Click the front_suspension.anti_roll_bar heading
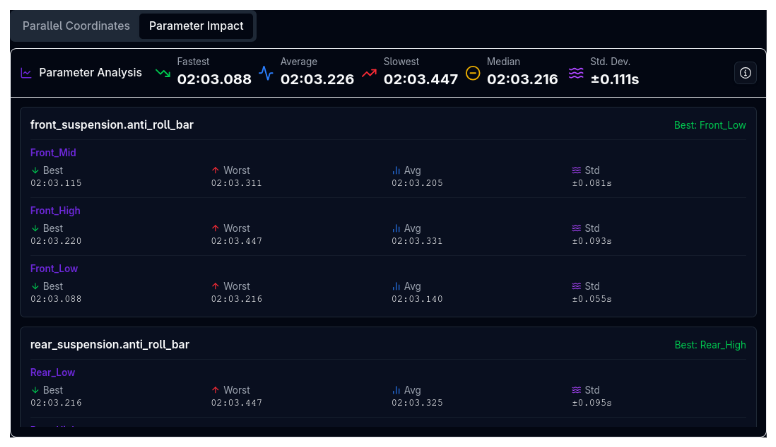Viewport: 776px width, 447px height. click(x=112, y=125)
